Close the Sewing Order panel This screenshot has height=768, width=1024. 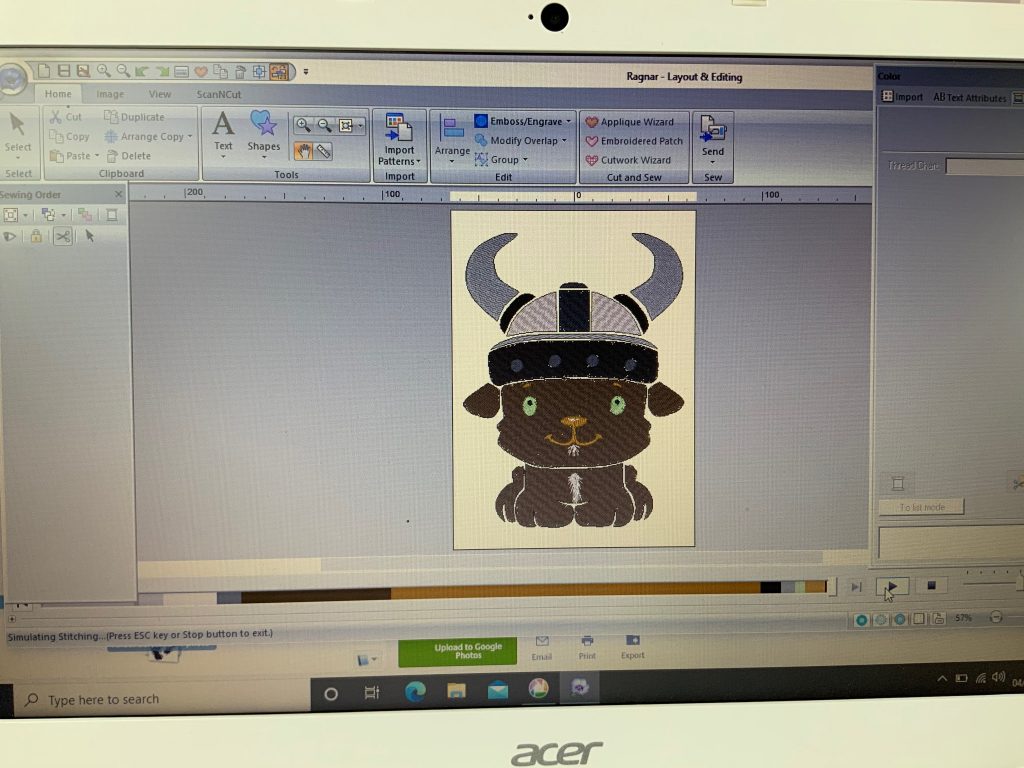[118, 194]
